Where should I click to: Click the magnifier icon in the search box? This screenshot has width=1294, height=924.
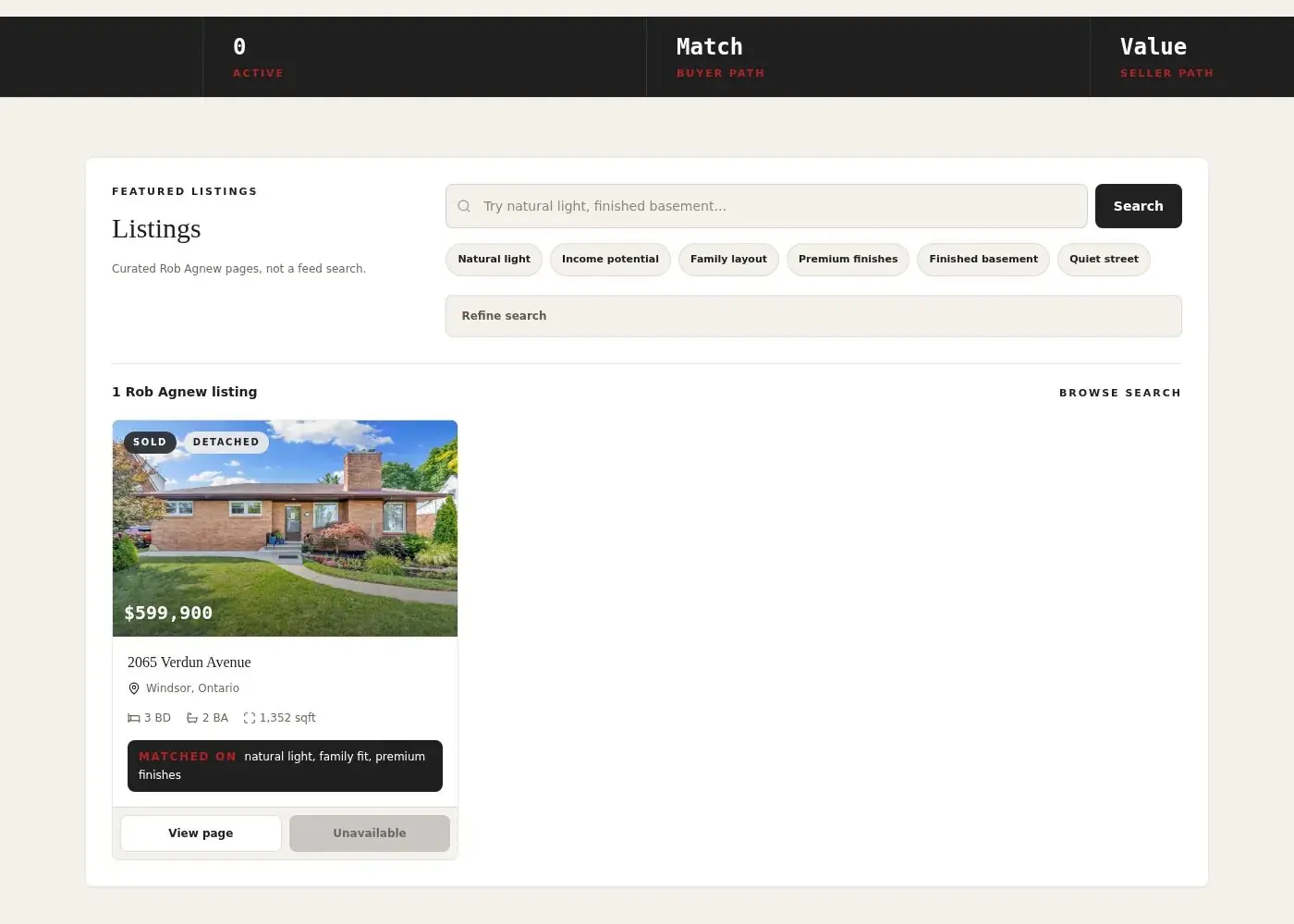coord(464,206)
